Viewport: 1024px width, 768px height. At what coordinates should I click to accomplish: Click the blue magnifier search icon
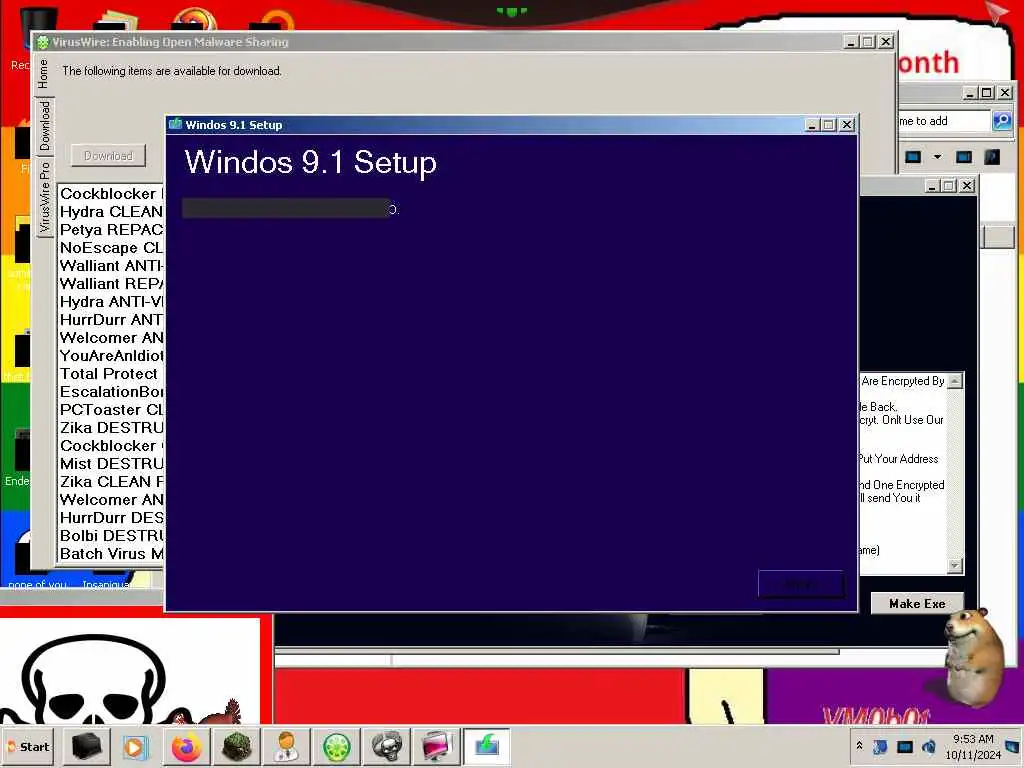click(1002, 120)
